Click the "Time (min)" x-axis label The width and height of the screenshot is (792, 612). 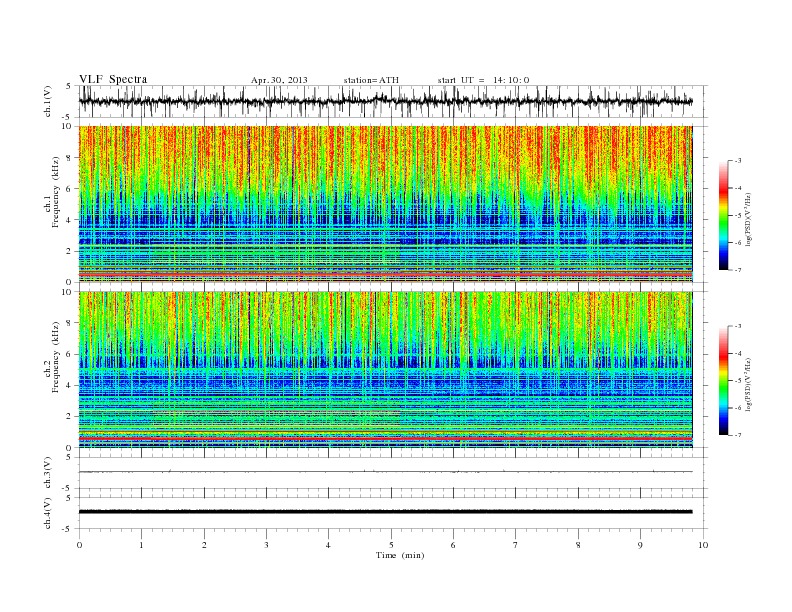[400, 555]
